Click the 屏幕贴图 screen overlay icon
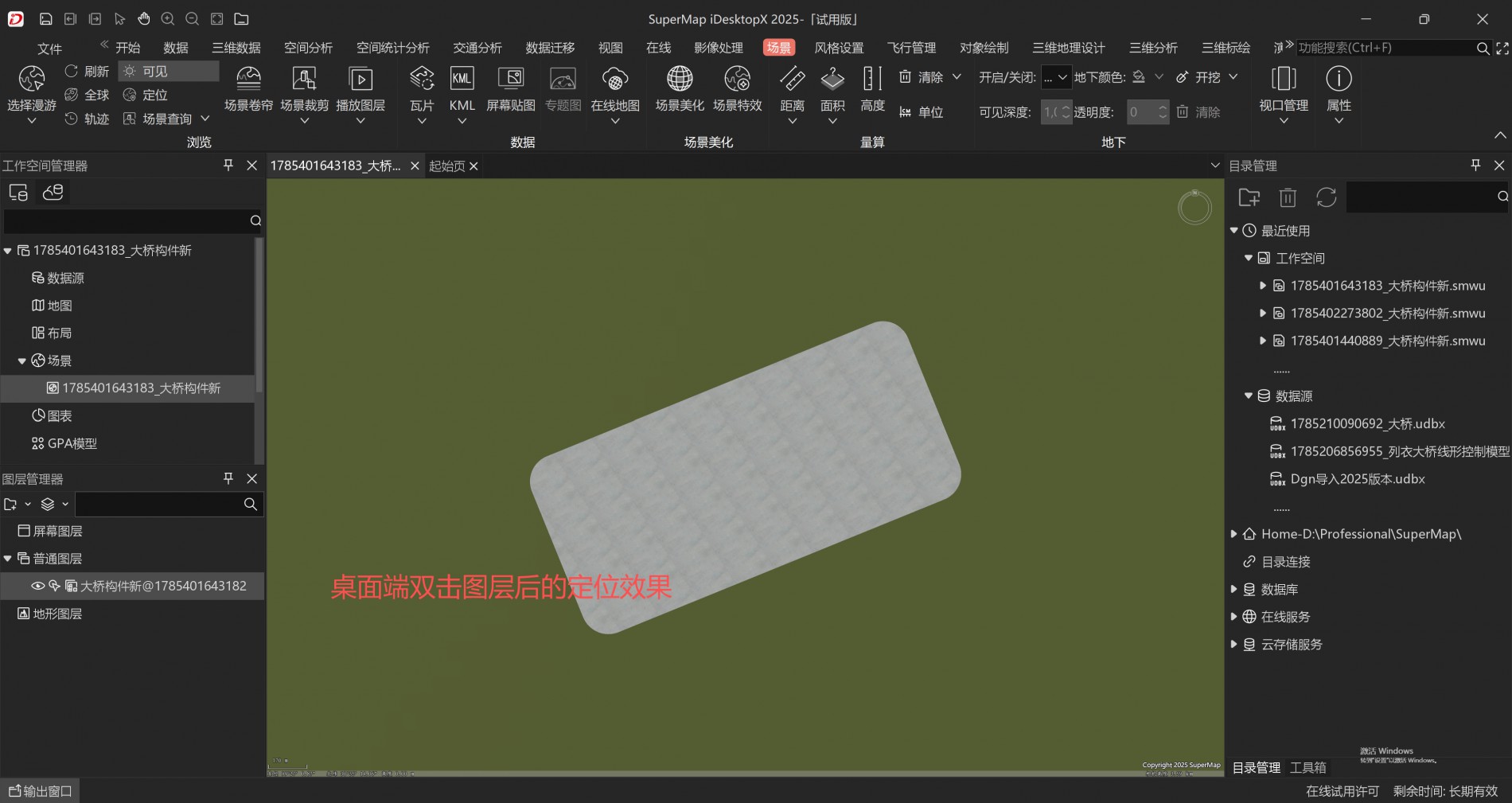This screenshot has width=1512, height=803. tap(511, 79)
